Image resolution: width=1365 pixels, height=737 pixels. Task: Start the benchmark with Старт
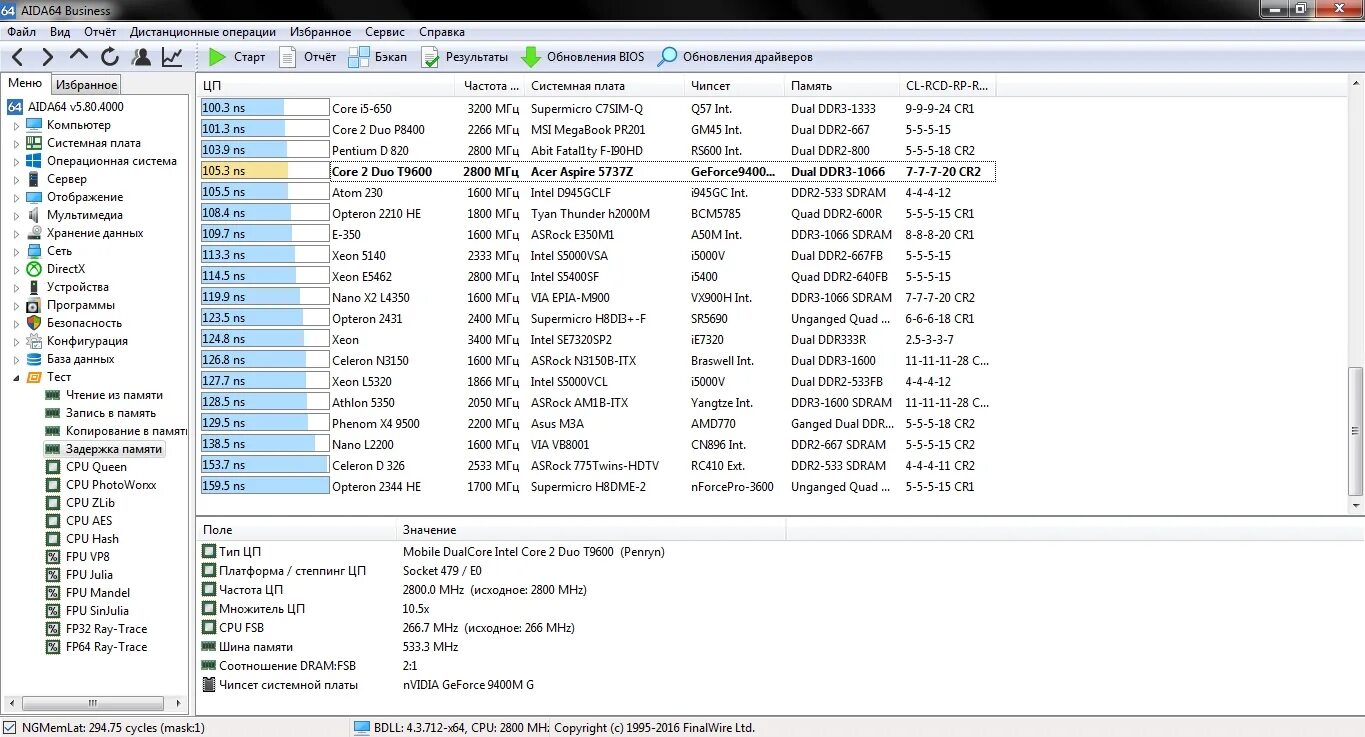237,57
